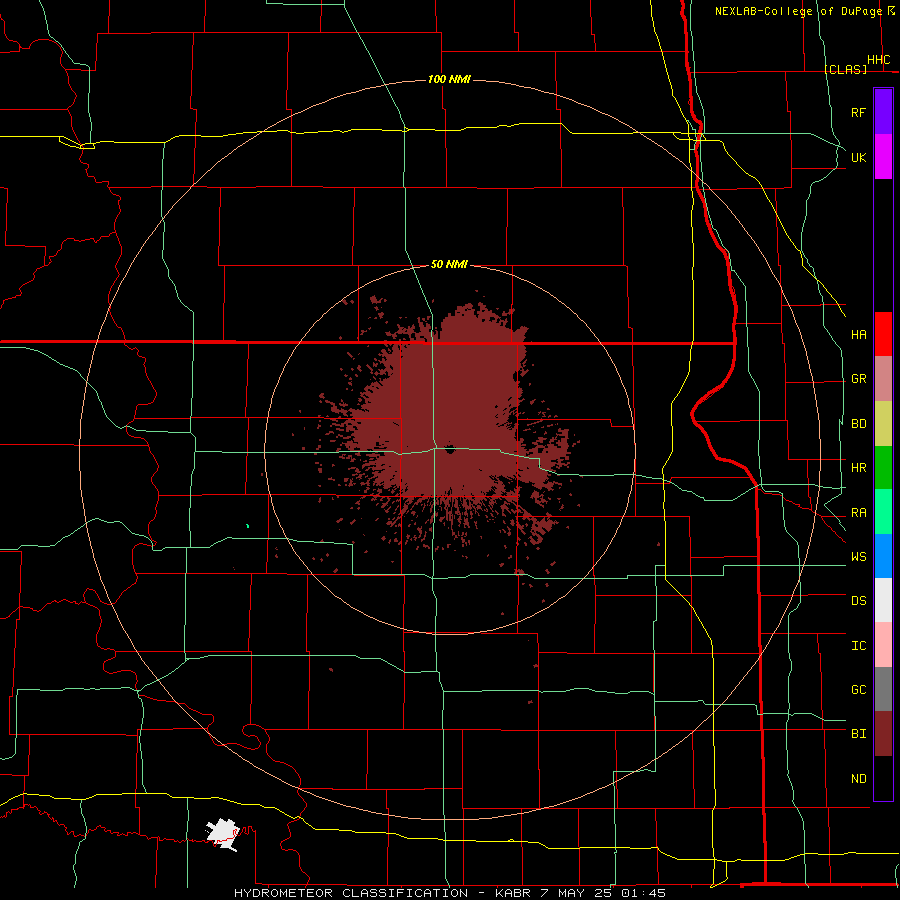Image resolution: width=900 pixels, height=900 pixels.
Task: Click the light pink IC legend swatch
Action: point(883,645)
